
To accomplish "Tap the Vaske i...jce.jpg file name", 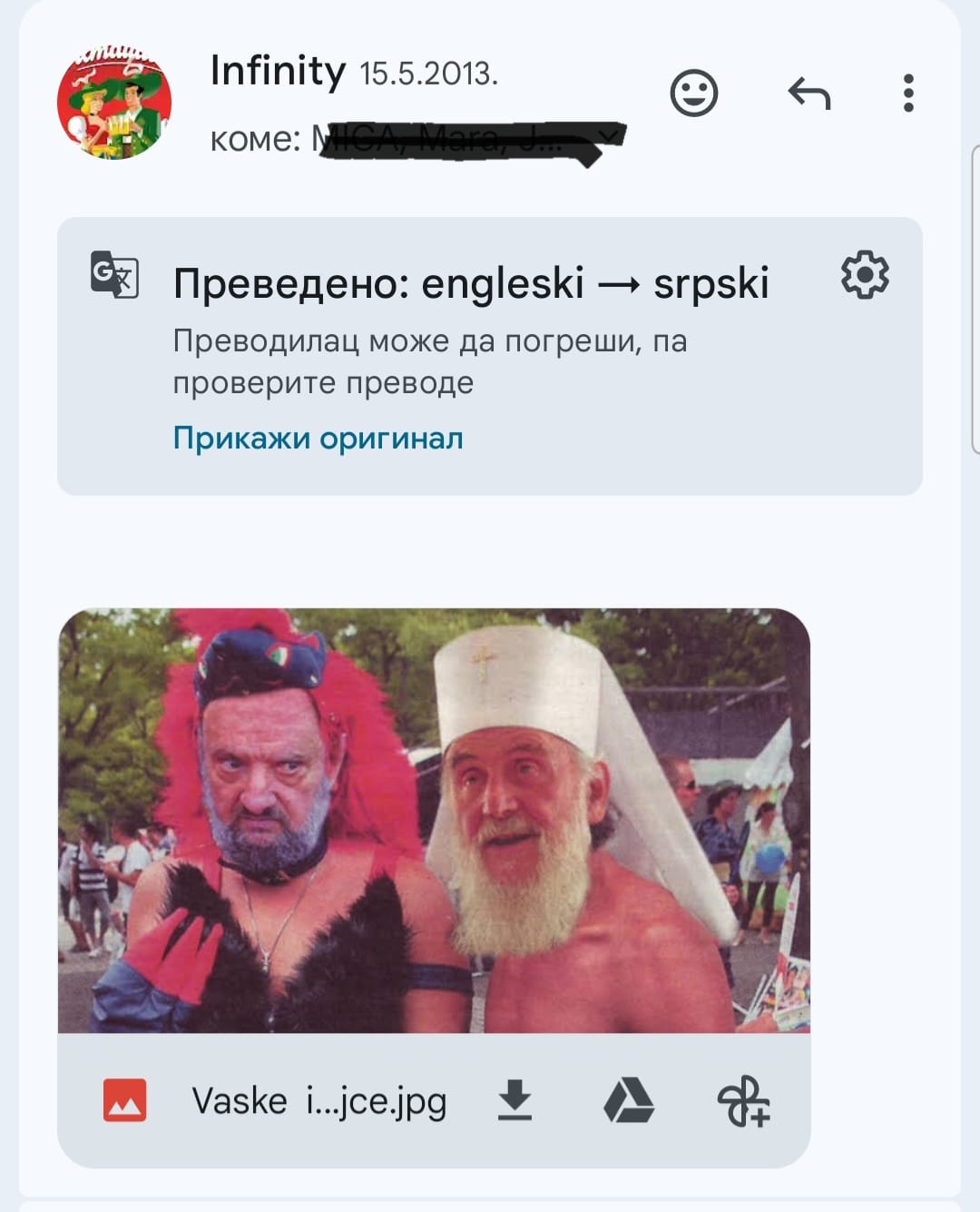I will [319, 1101].
